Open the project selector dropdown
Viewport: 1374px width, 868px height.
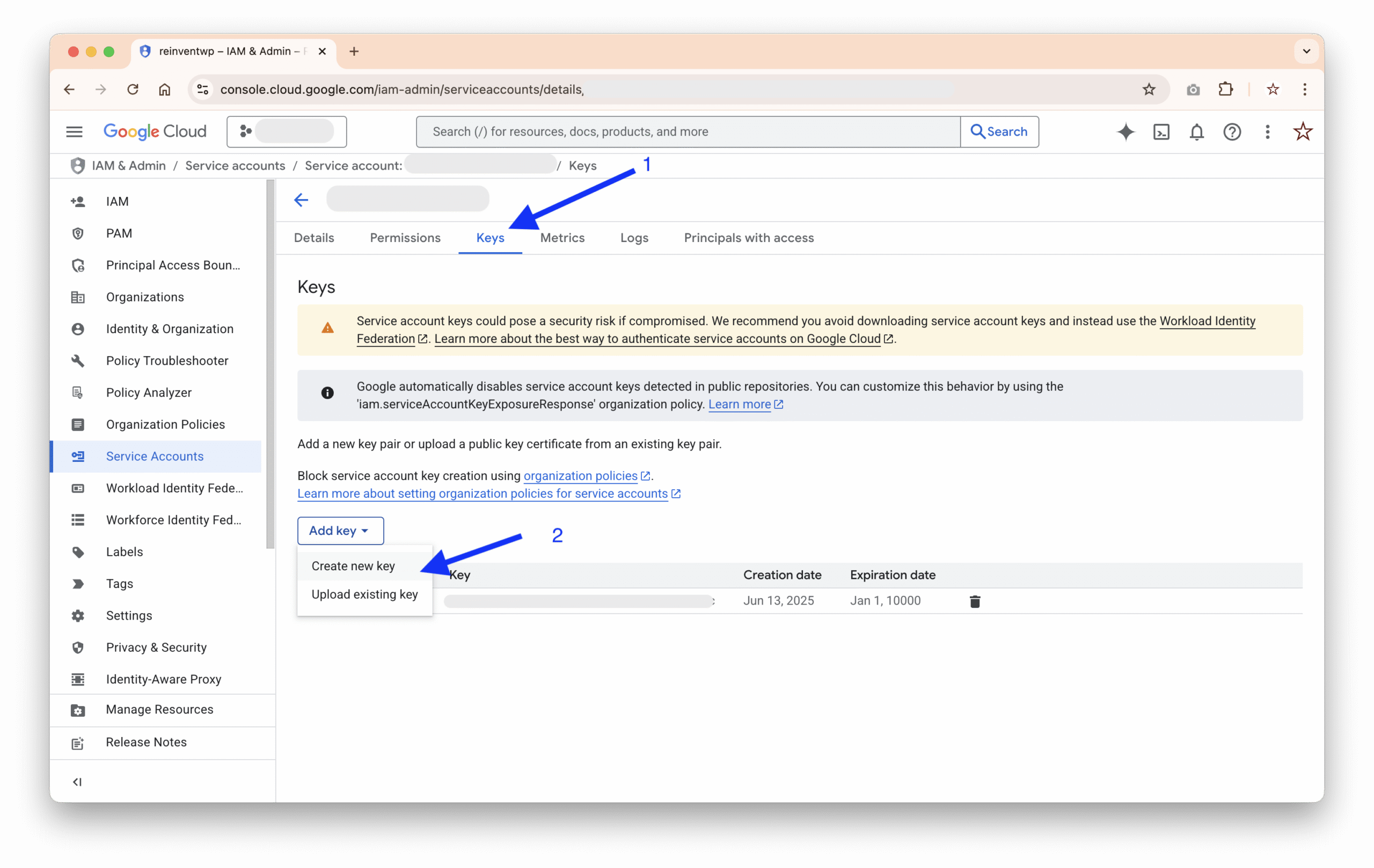tap(287, 132)
